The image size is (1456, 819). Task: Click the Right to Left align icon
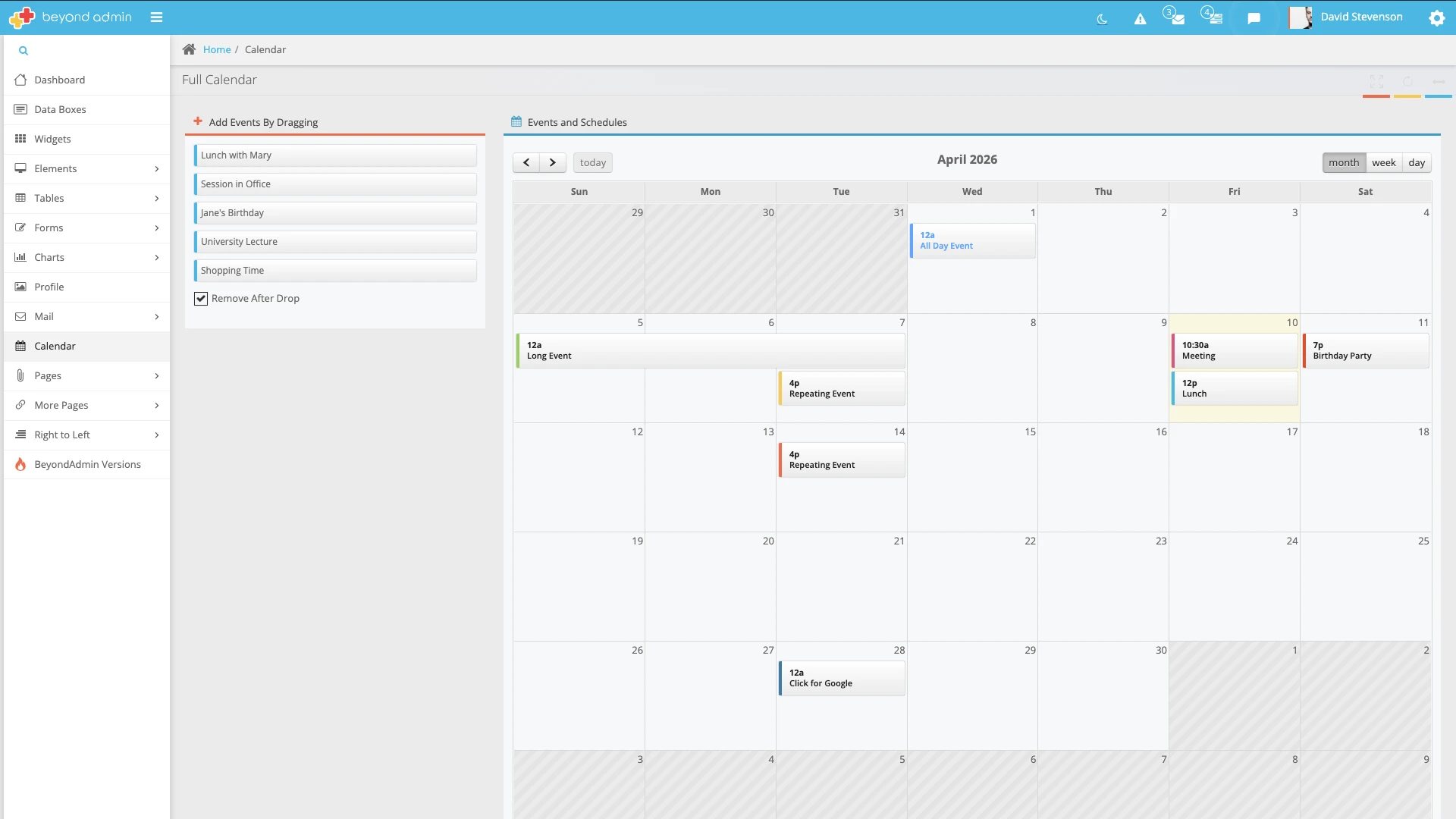coord(20,435)
